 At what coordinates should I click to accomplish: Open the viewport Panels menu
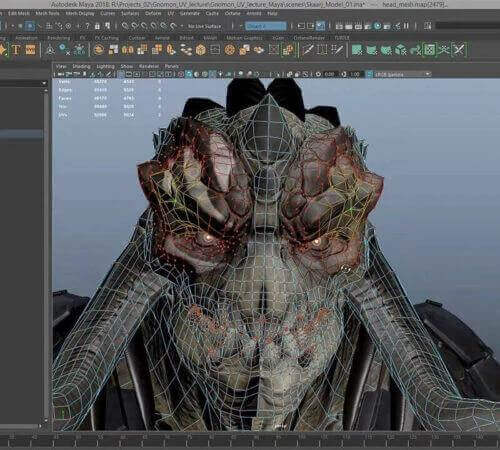pyautogui.click(x=172, y=66)
